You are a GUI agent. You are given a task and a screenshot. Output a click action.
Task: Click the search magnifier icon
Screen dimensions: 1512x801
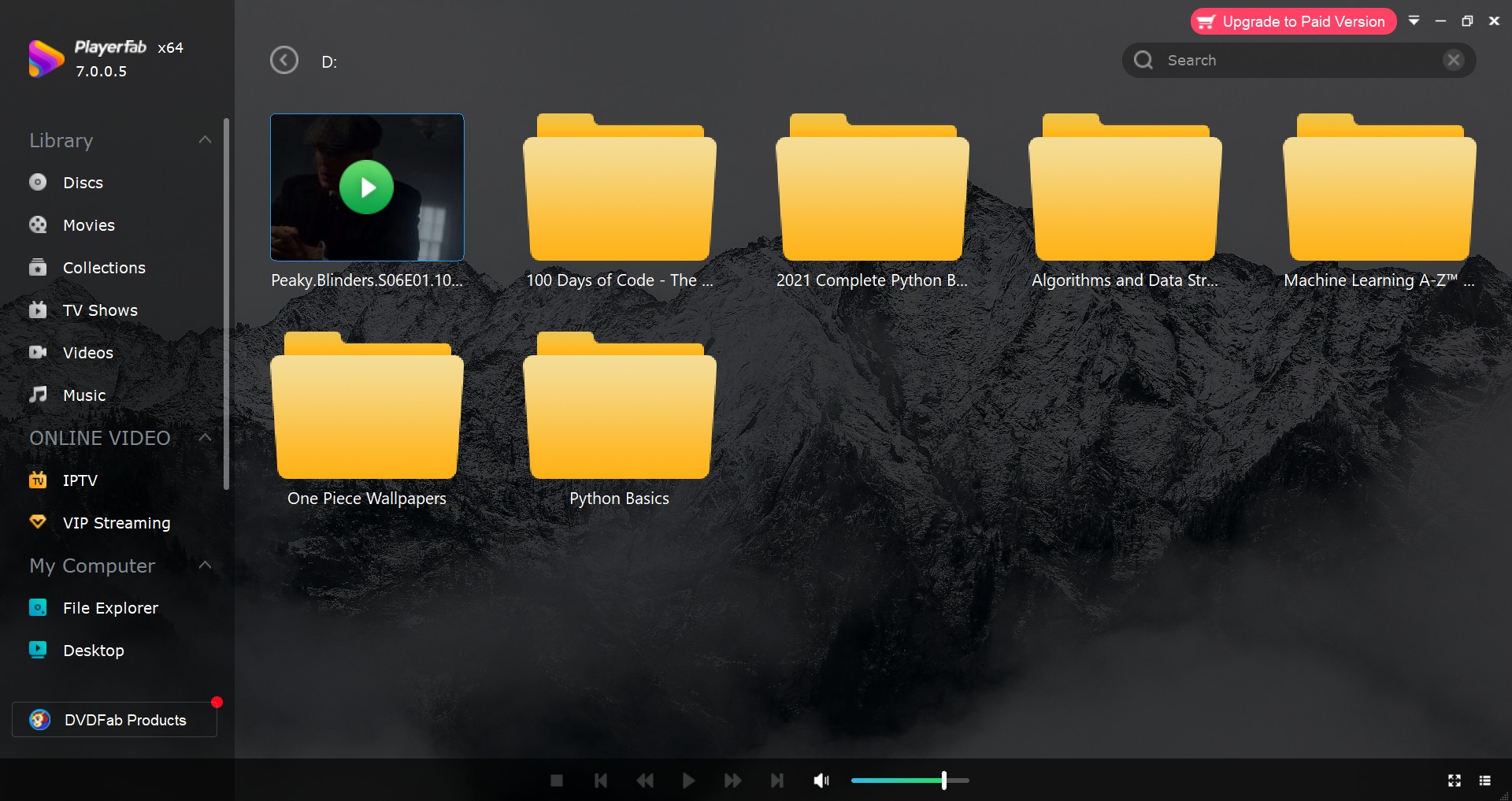[1143, 61]
